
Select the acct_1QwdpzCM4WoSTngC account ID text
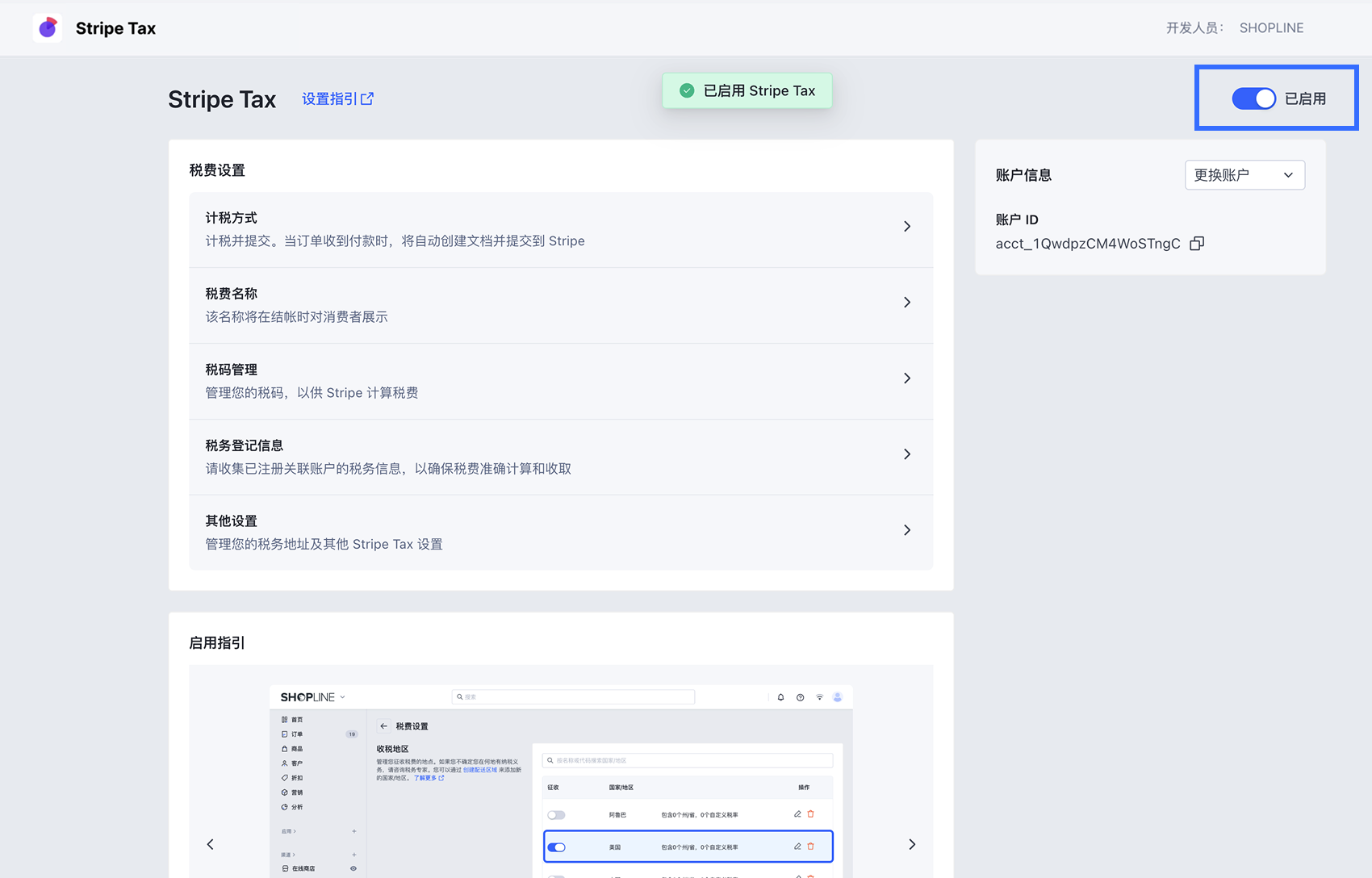1088,244
